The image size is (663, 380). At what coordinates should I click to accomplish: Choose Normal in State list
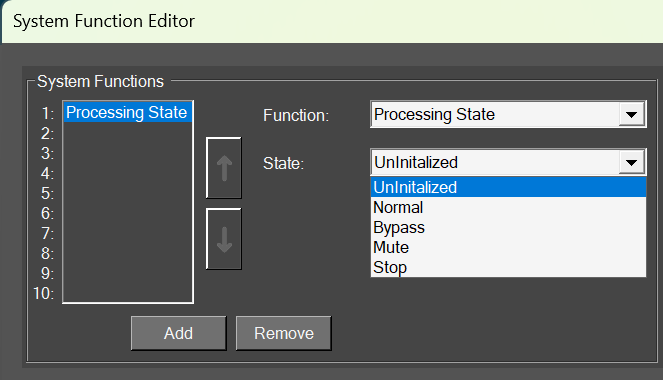508,207
